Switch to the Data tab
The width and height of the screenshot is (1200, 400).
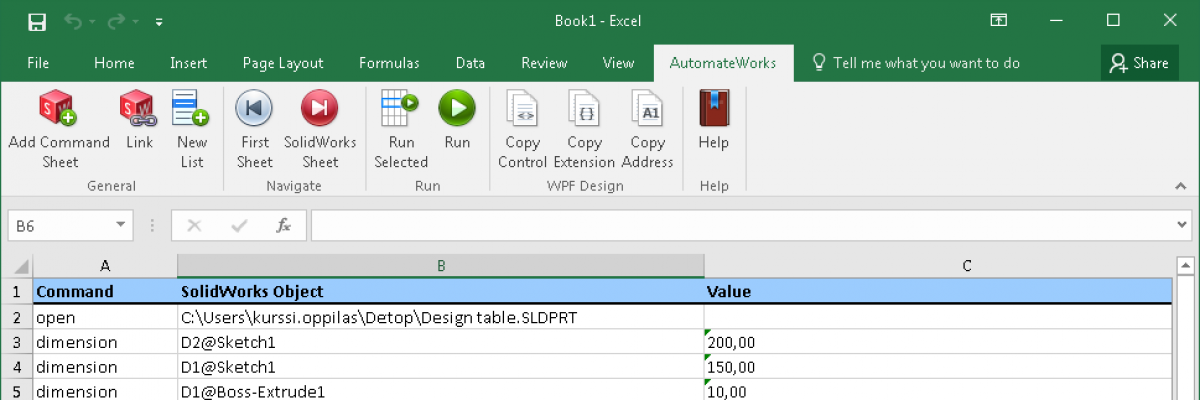pyautogui.click(x=470, y=62)
